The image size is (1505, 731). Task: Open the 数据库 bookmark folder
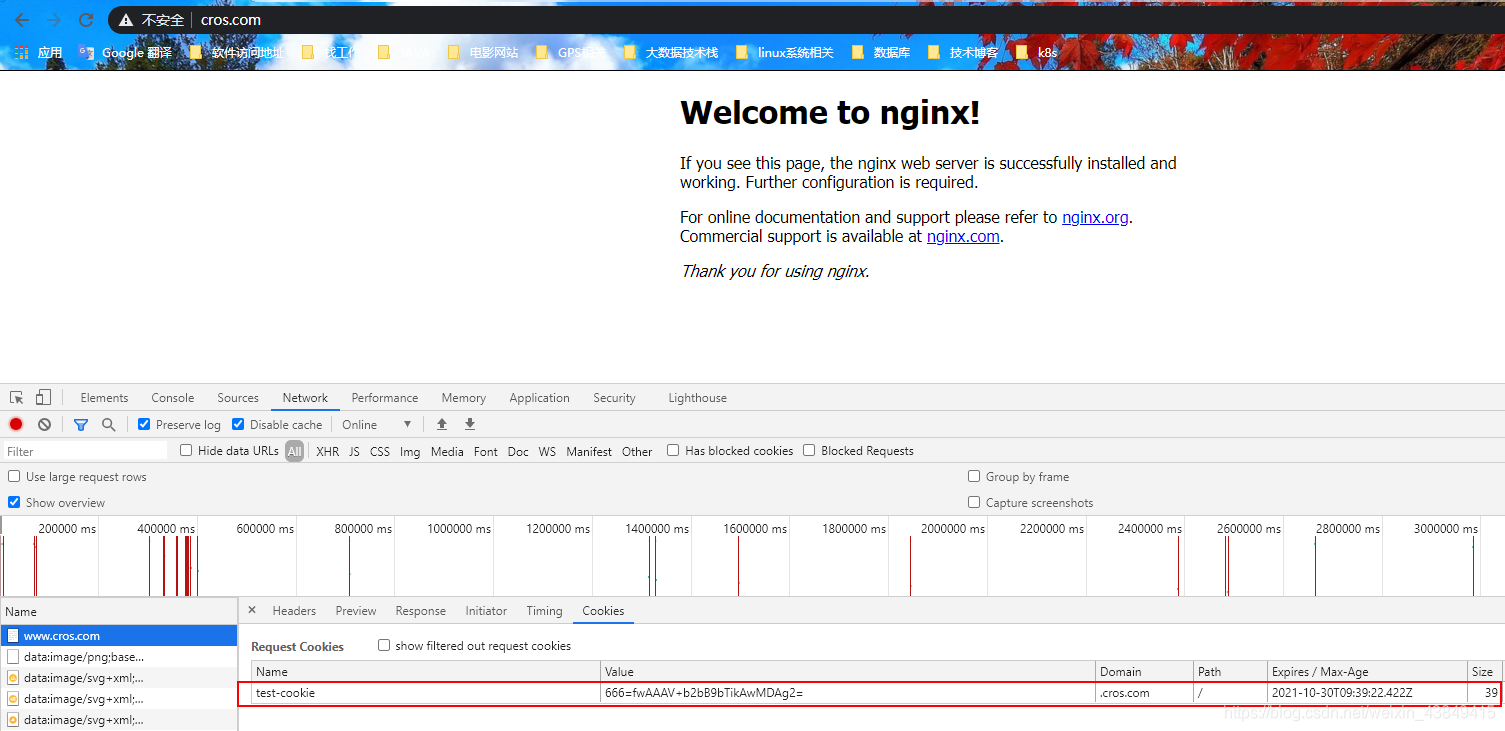click(x=881, y=52)
